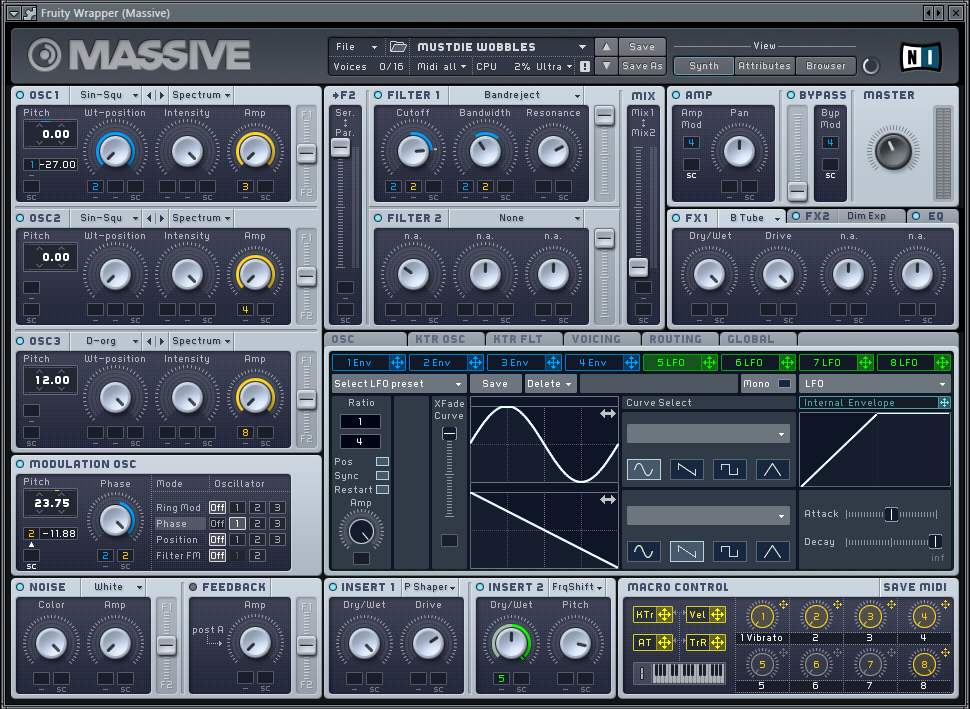Click 5 LFO drag-assign cross icon
This screenshot has height=709, width=970.
[x=709, y=363]
